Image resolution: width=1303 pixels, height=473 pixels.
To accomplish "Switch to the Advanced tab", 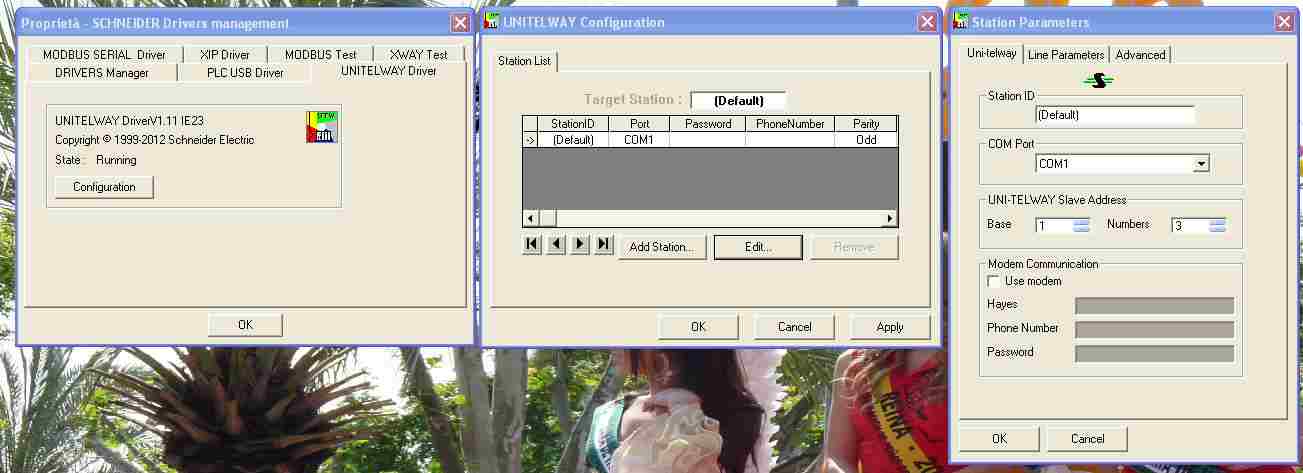I will point(1140,55).
